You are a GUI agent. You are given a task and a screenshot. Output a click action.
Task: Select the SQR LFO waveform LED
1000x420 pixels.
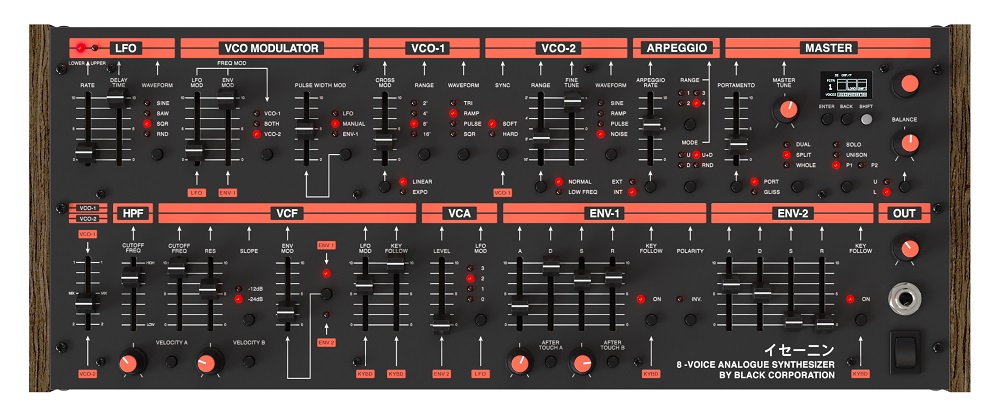click(x=147, y=124)
